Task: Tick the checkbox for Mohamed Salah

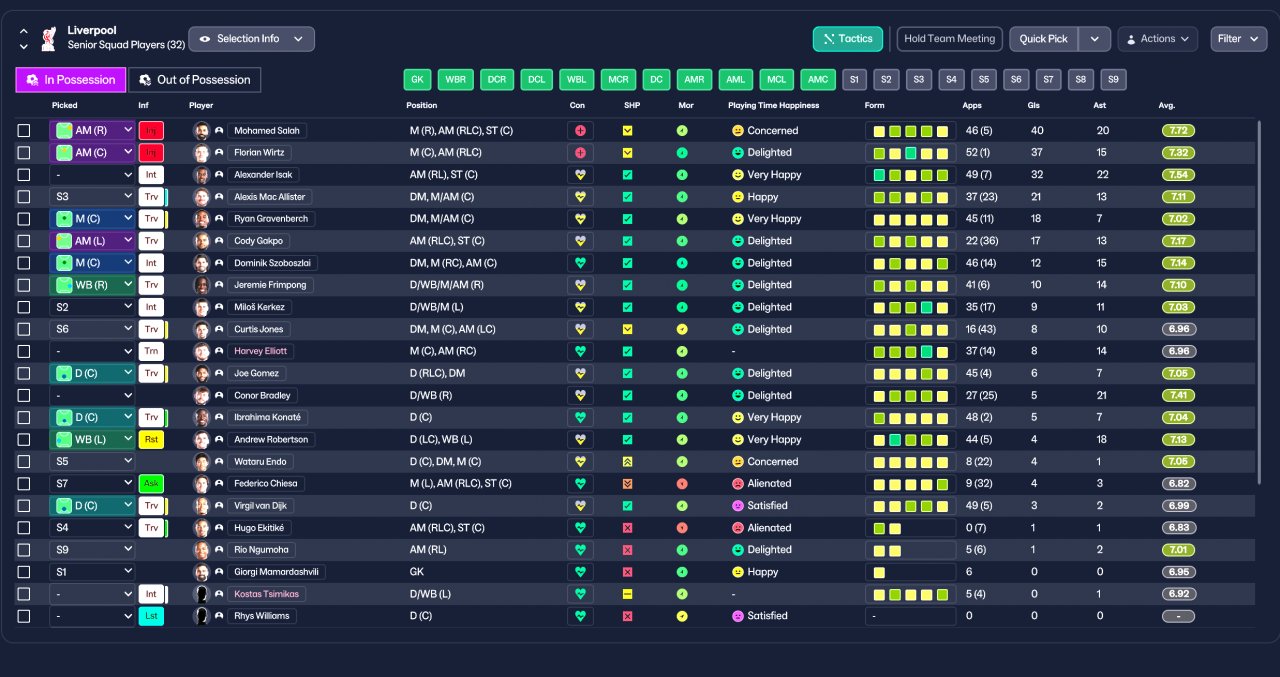Action: pyautogui.click(x=24, y=130)
